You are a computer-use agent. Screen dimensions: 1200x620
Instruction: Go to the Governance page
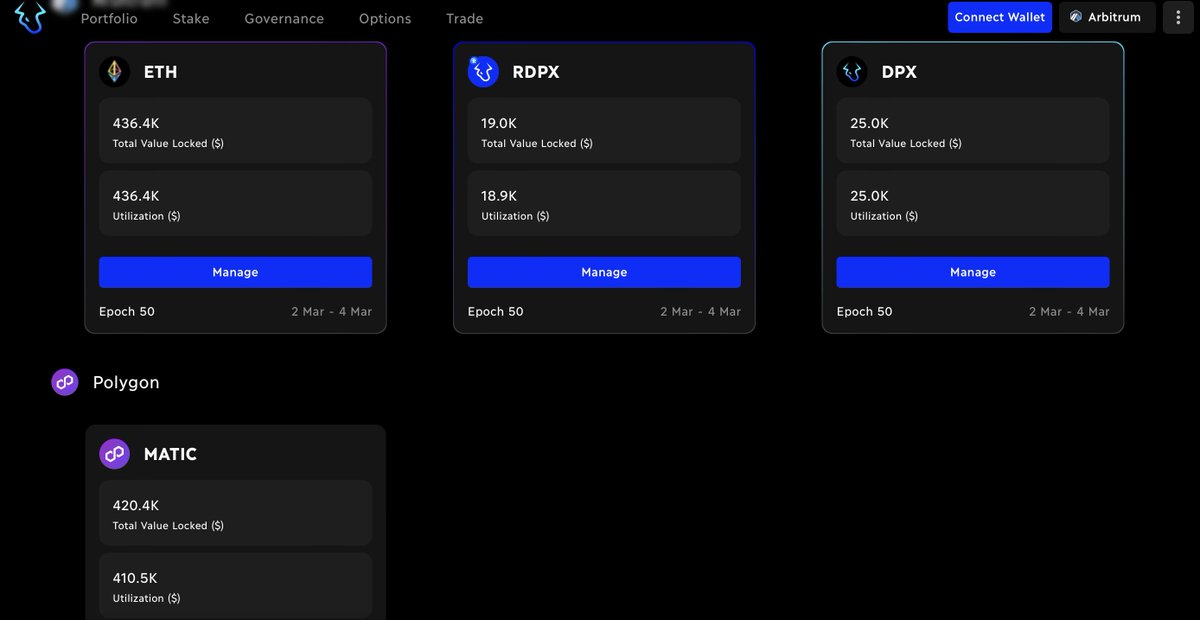pyautogui.click(x=284, y=18)
